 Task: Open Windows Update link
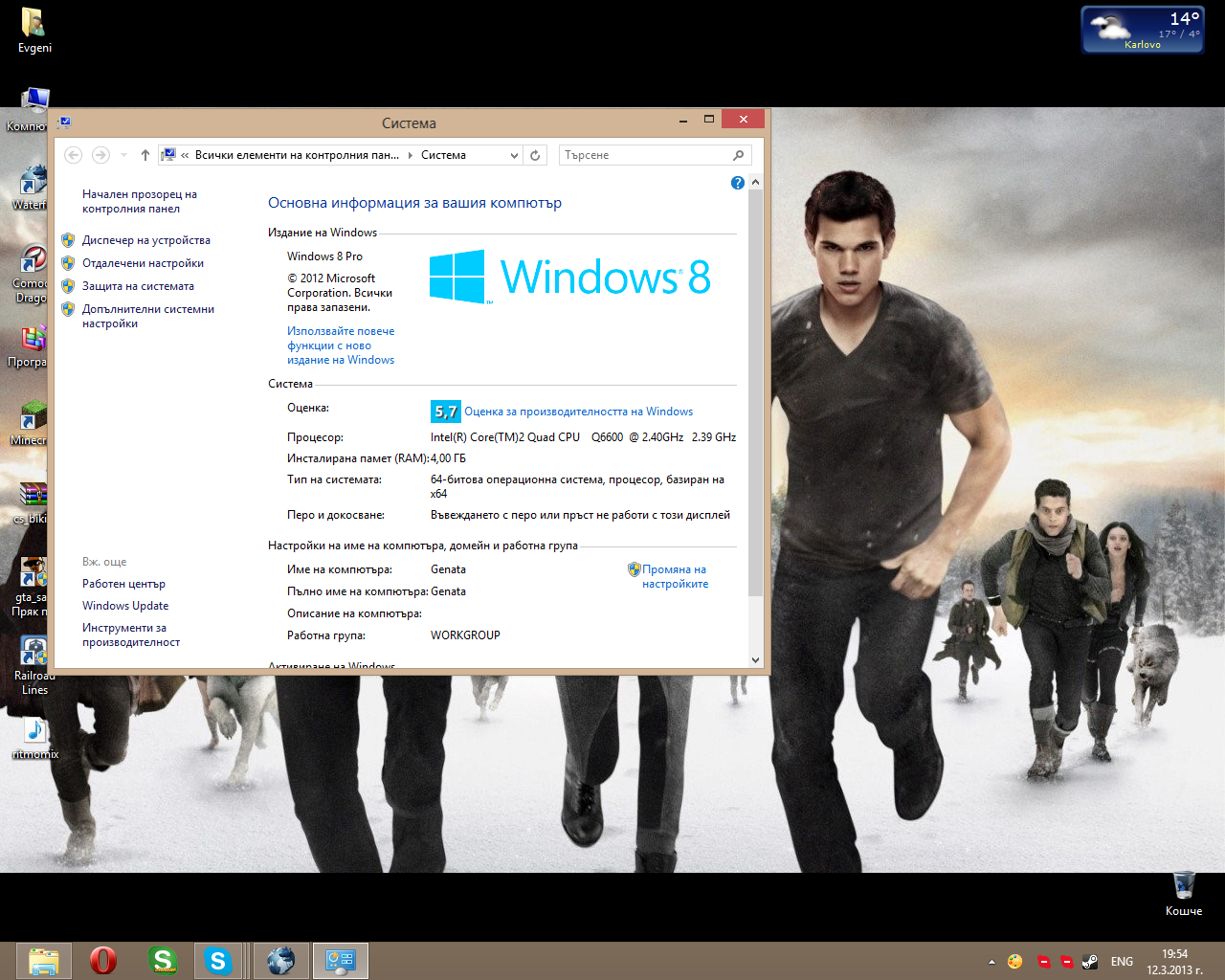point(125,606)
